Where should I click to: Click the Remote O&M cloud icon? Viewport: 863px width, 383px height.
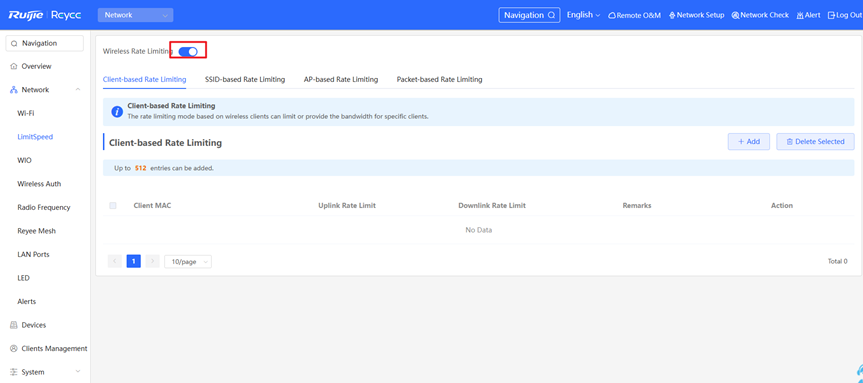coord(611,15)
